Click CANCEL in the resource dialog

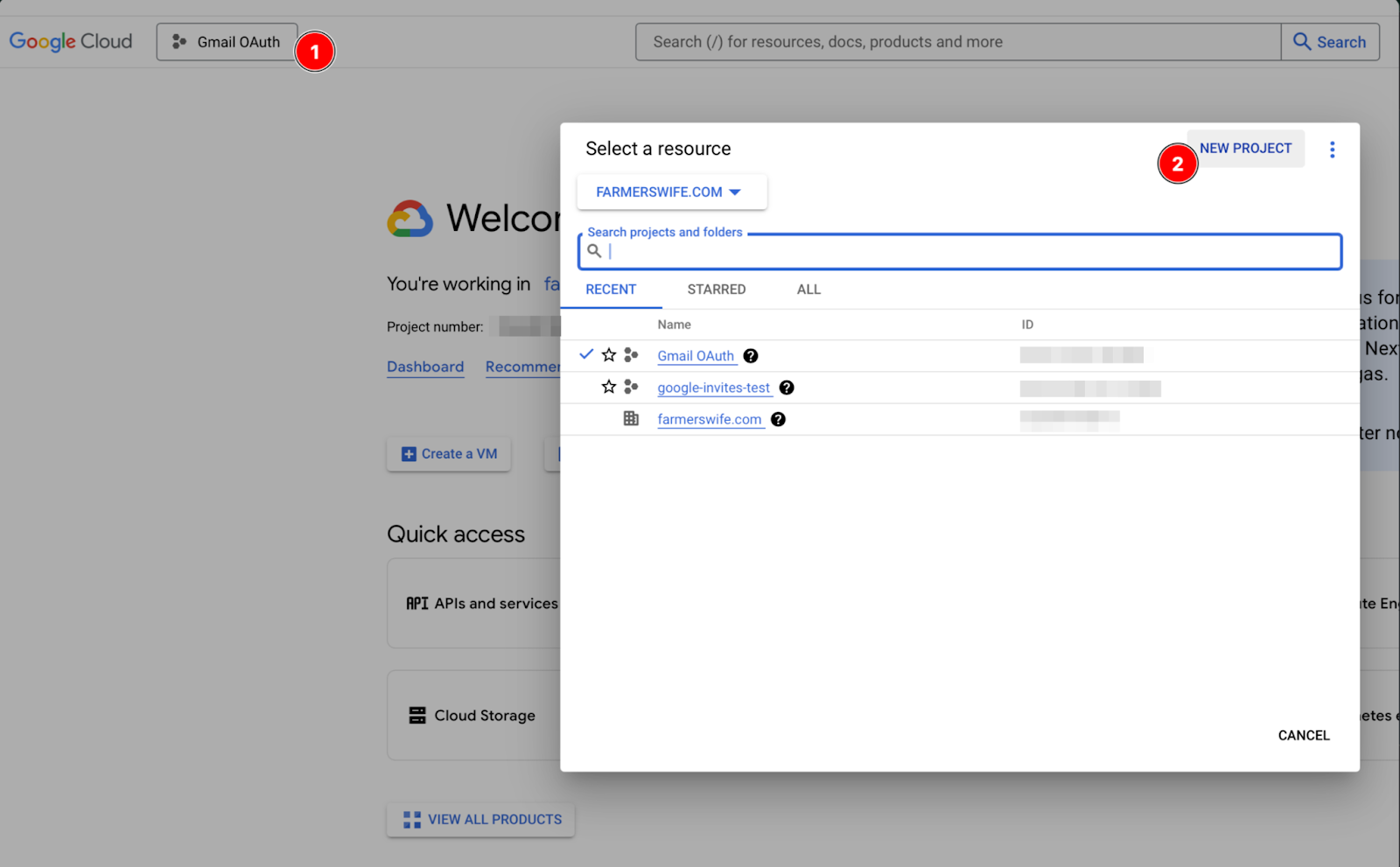pos(1304,736)
